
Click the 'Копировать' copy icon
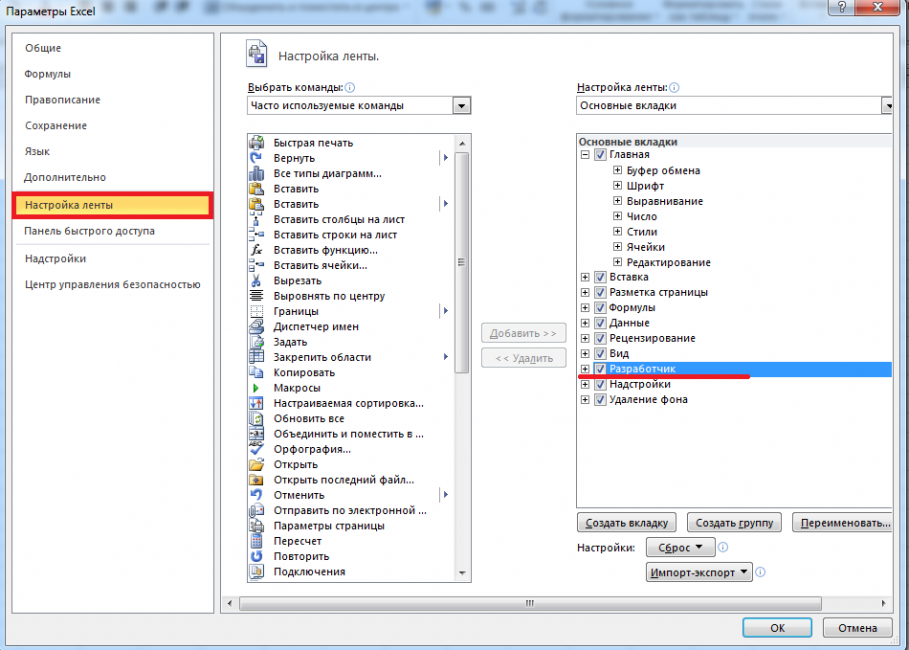coord(256,372)
